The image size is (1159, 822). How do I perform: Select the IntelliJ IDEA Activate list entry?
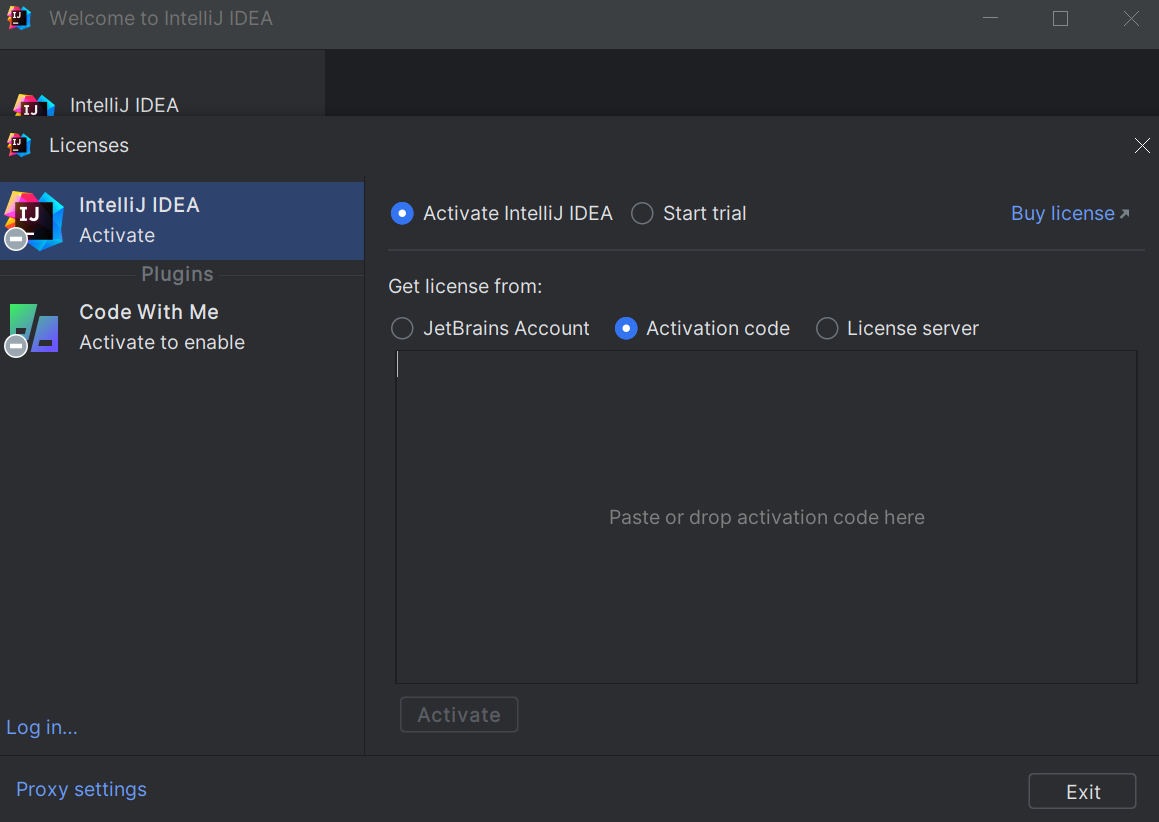[182, 220]
